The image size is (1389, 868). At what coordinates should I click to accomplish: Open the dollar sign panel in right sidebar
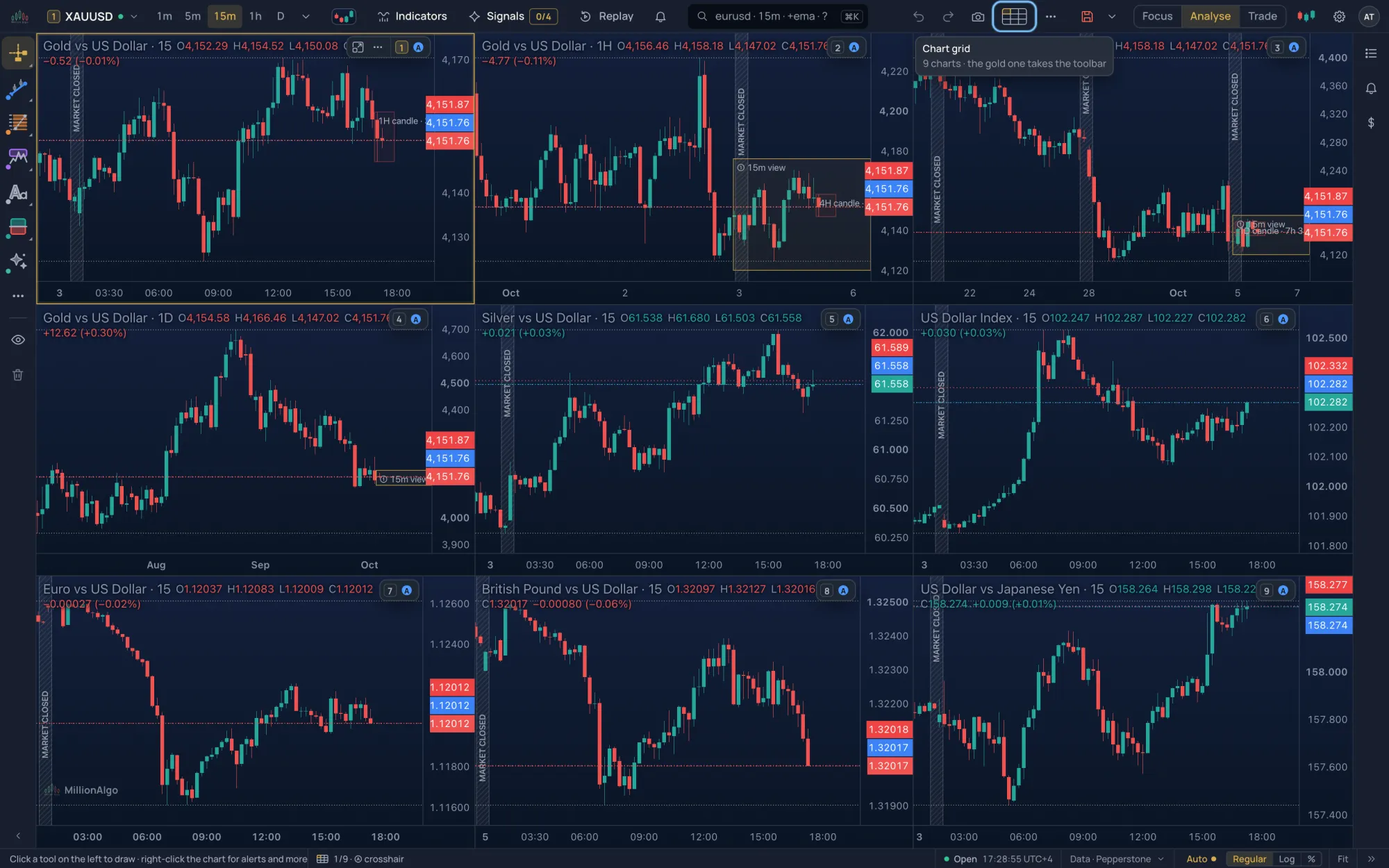(x=1371, y=123)
